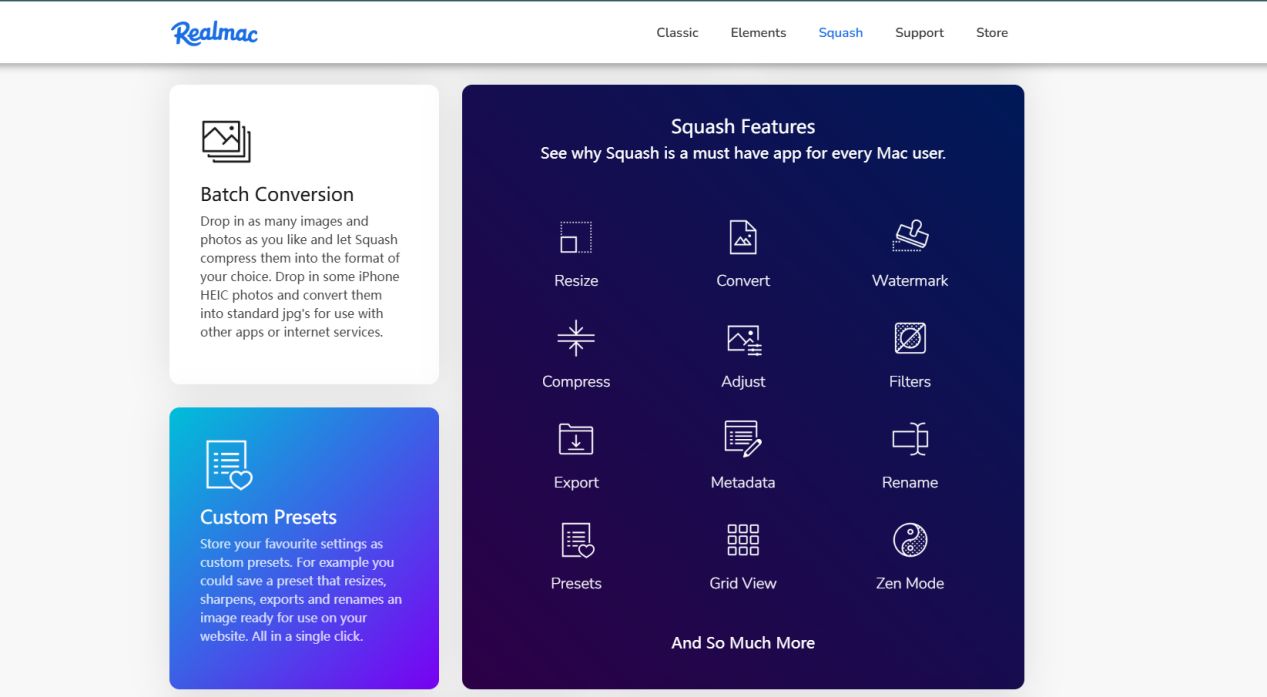Select the Grid View icon
1267x697 pixels.
743,539
